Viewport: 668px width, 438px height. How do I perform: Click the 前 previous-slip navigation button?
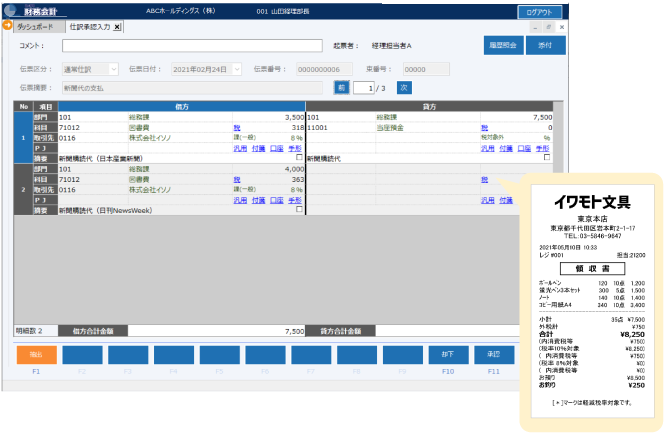coord(342,88)
